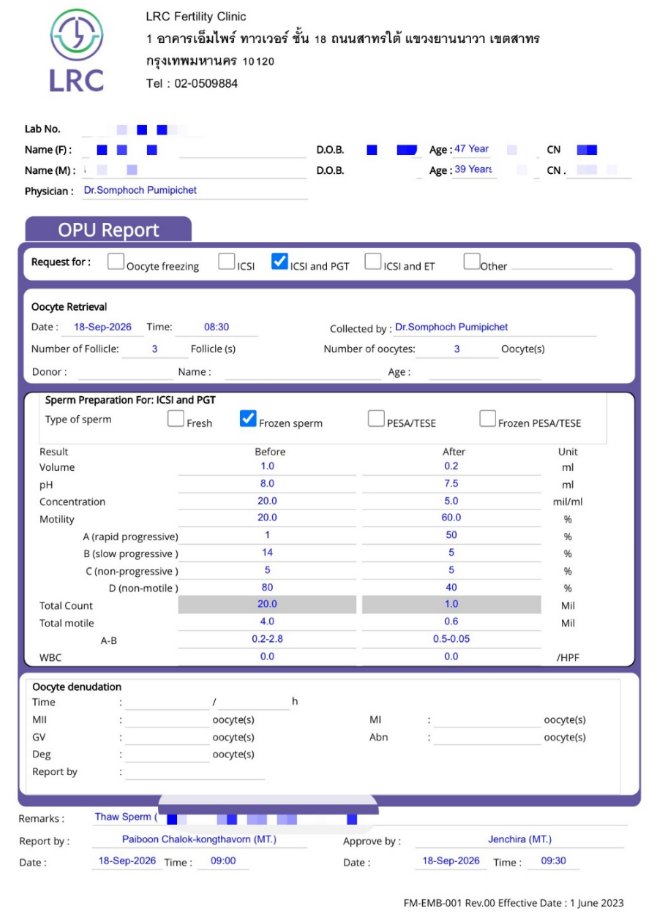The width and height of the screenshot is (655, 919).
Task: Select Total motile After value 0.6
Action: pyautogui.click(x=451, y=622)
